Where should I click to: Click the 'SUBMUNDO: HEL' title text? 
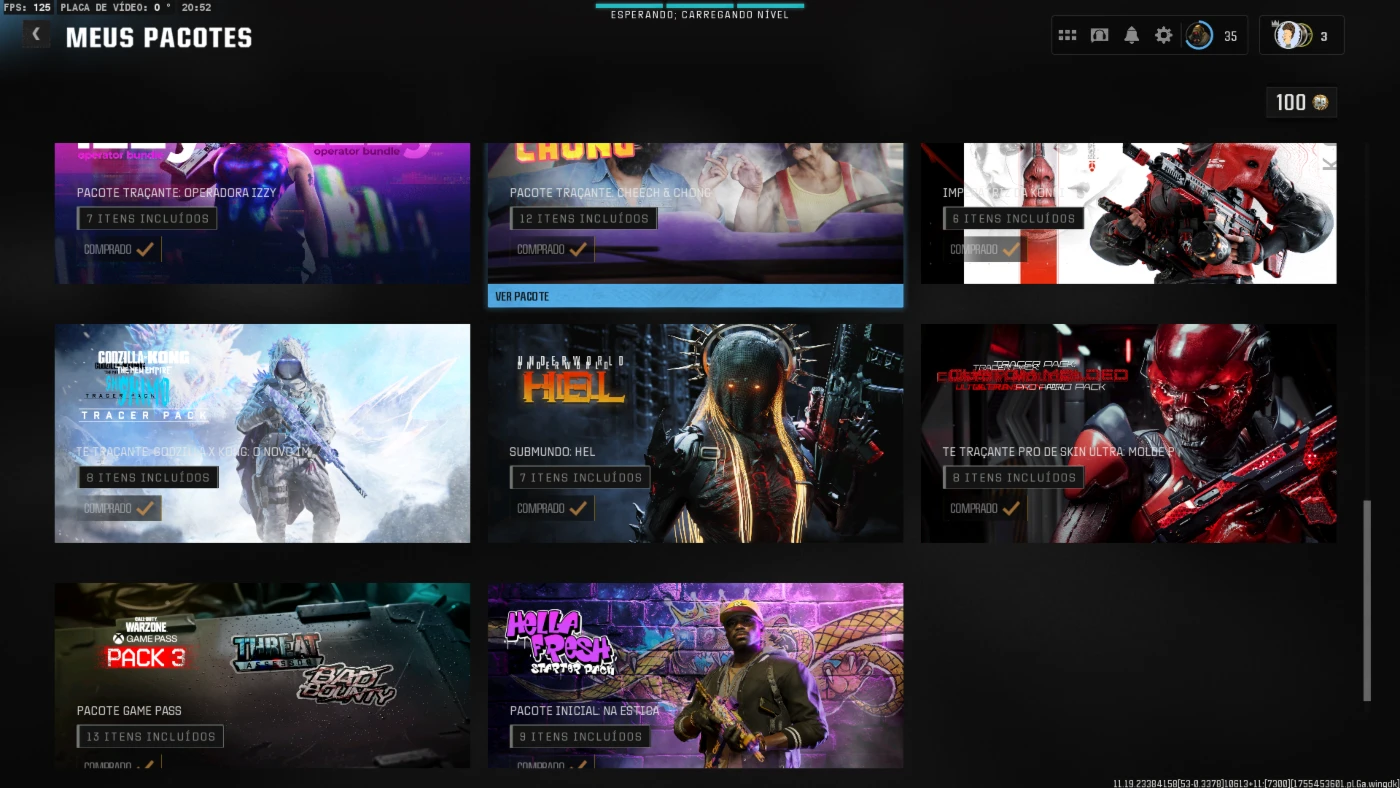[552, 452]
